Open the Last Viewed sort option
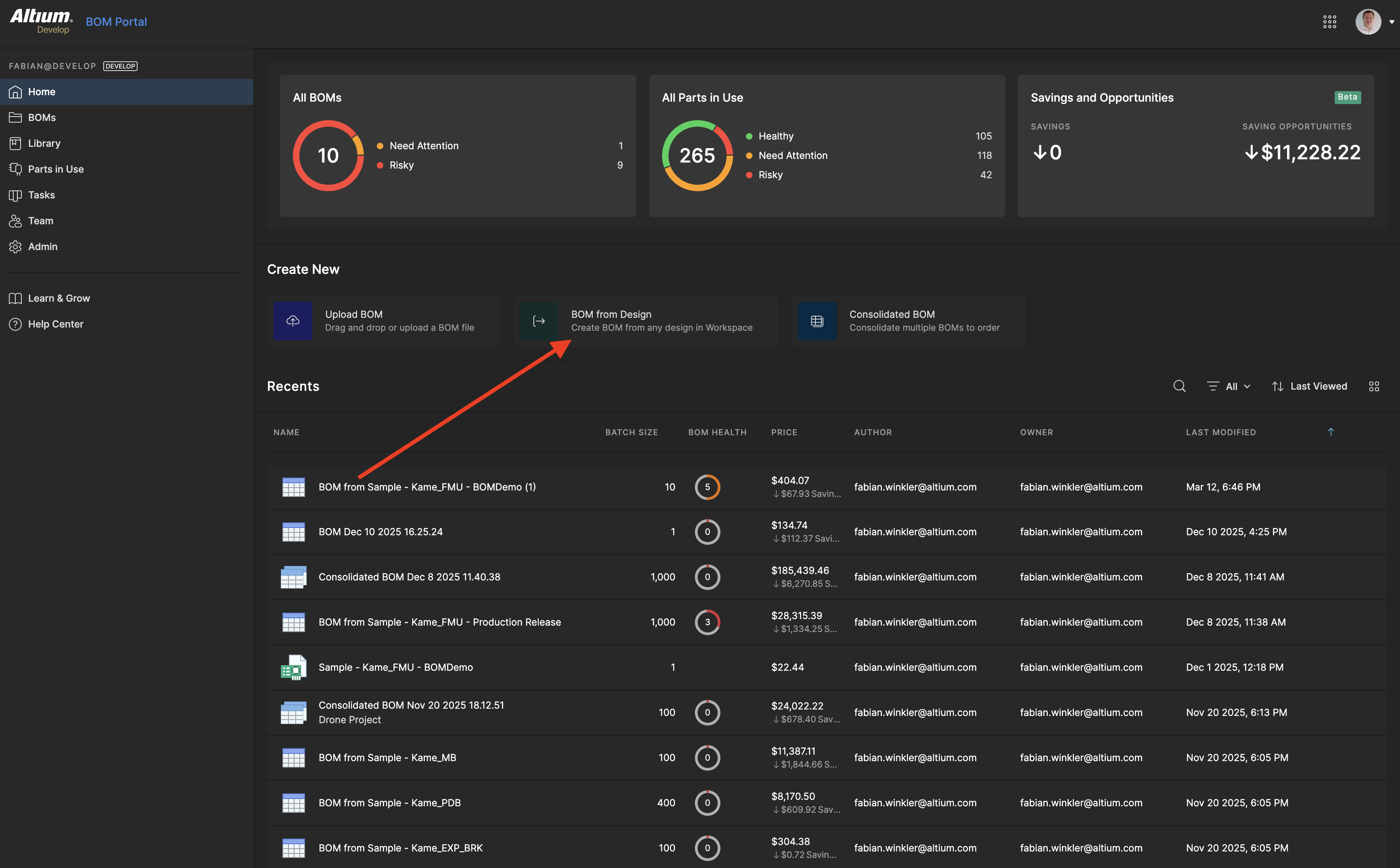This screenshot has height=868, width=1400. coord(1309,386)
